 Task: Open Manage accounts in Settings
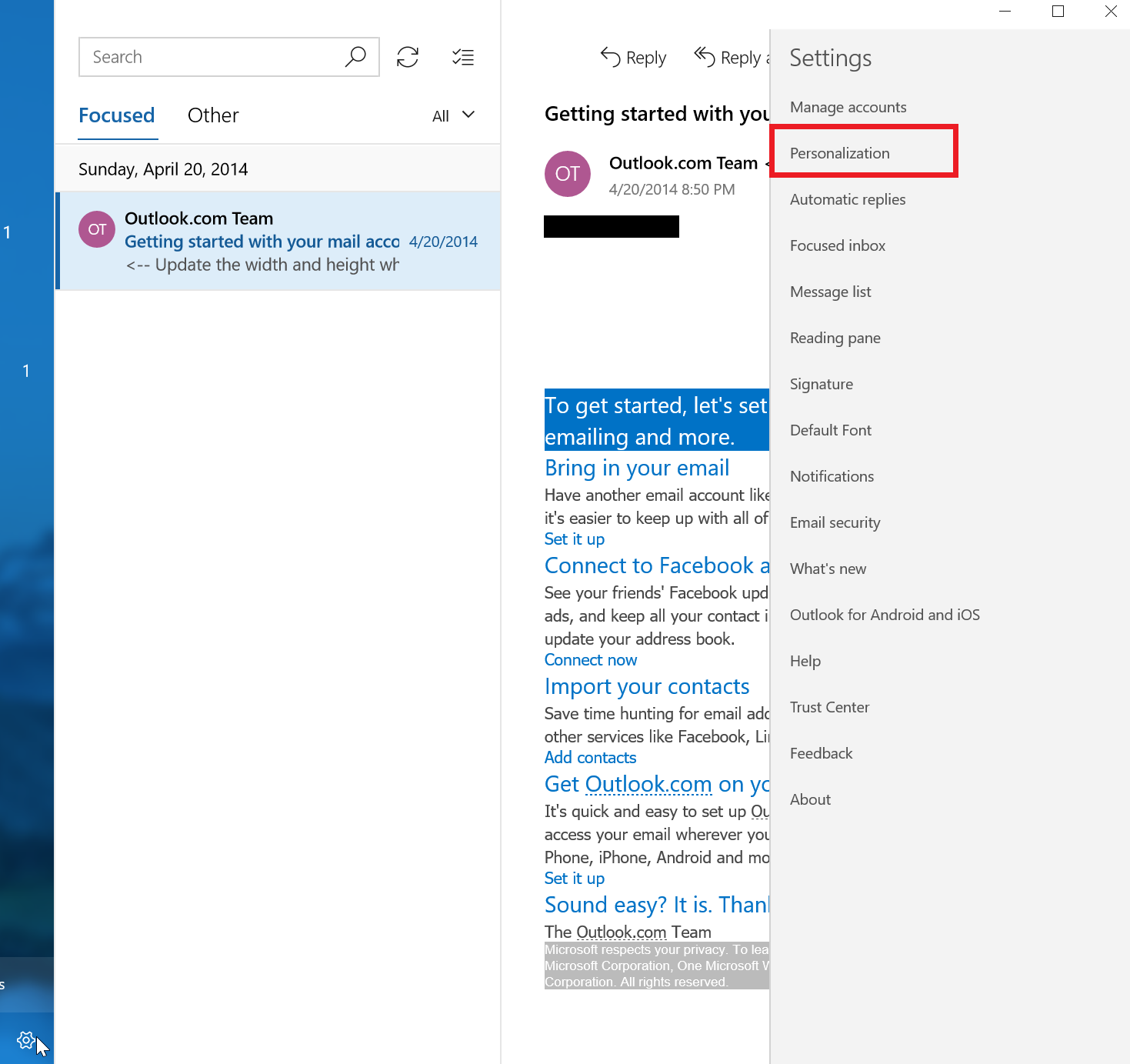pyautogui.click(x=848, y=107)
